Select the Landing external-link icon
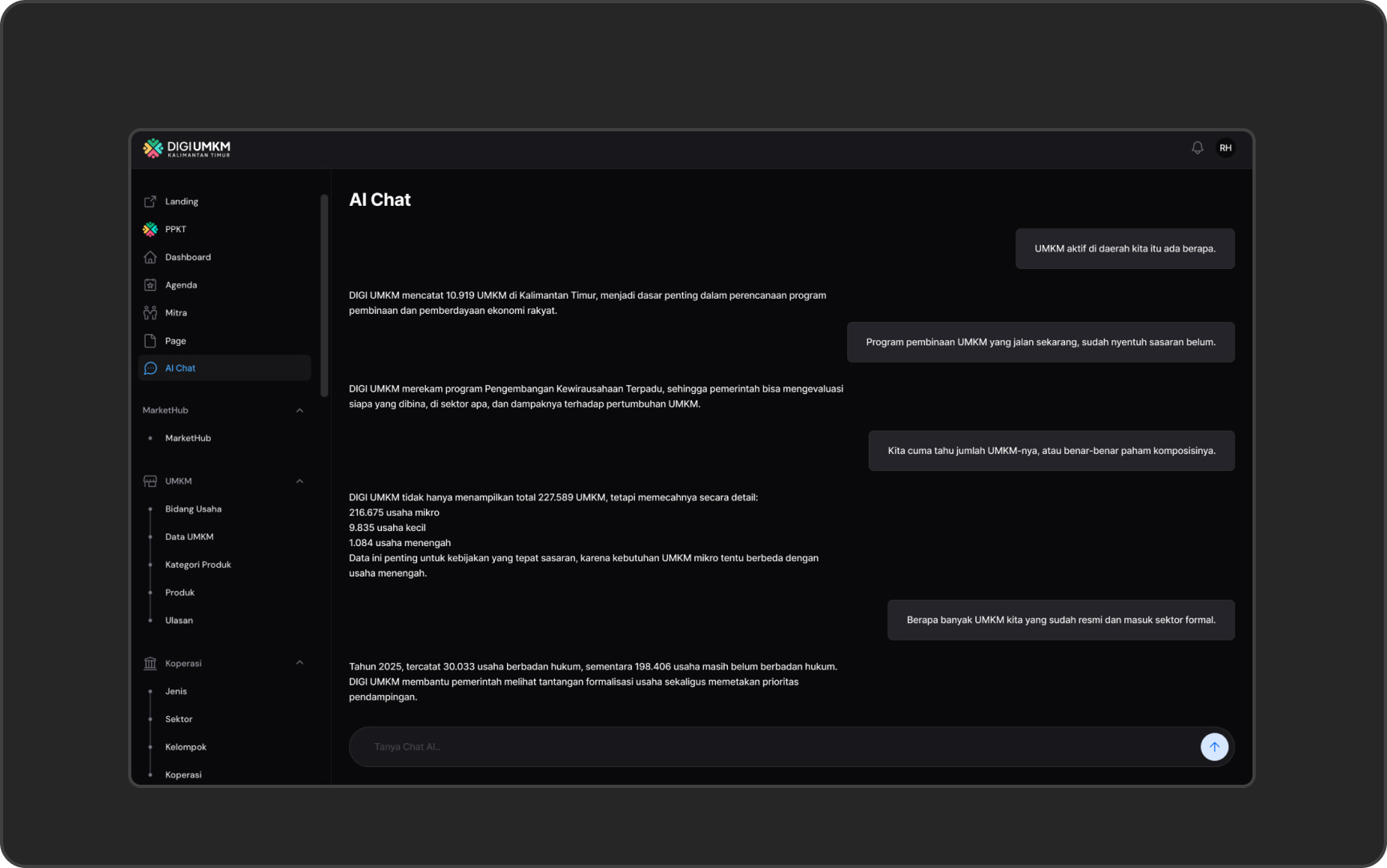This screenshot has width=1387, height=868. click(x=151, y=201)
